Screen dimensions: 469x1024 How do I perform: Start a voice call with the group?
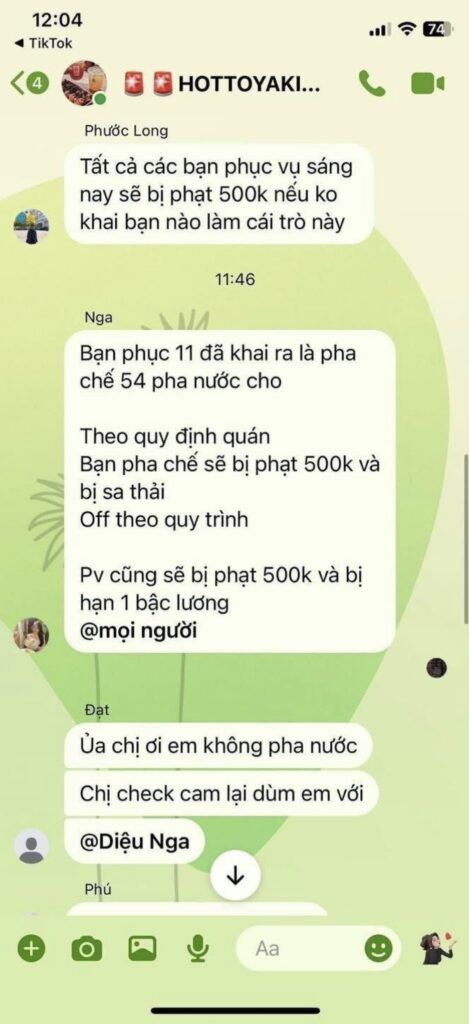[x=372, y=84]
